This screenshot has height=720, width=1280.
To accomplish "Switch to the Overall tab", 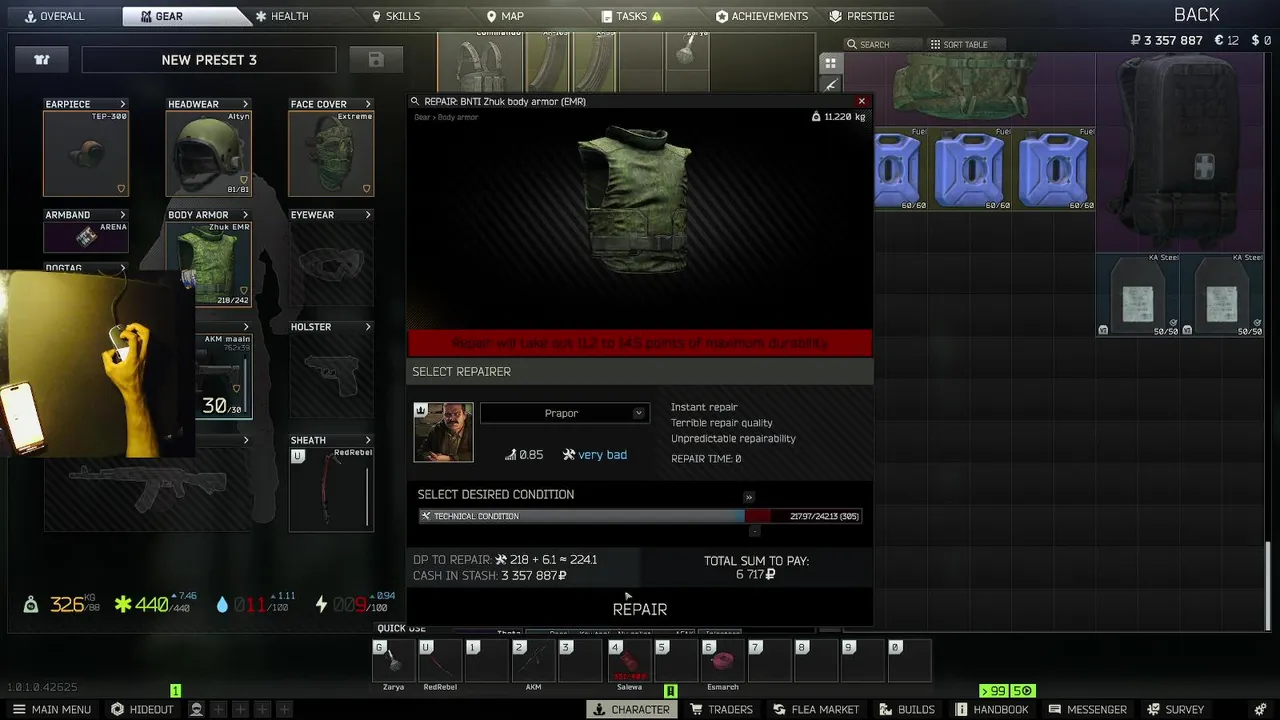I will [x=55, y=16].
